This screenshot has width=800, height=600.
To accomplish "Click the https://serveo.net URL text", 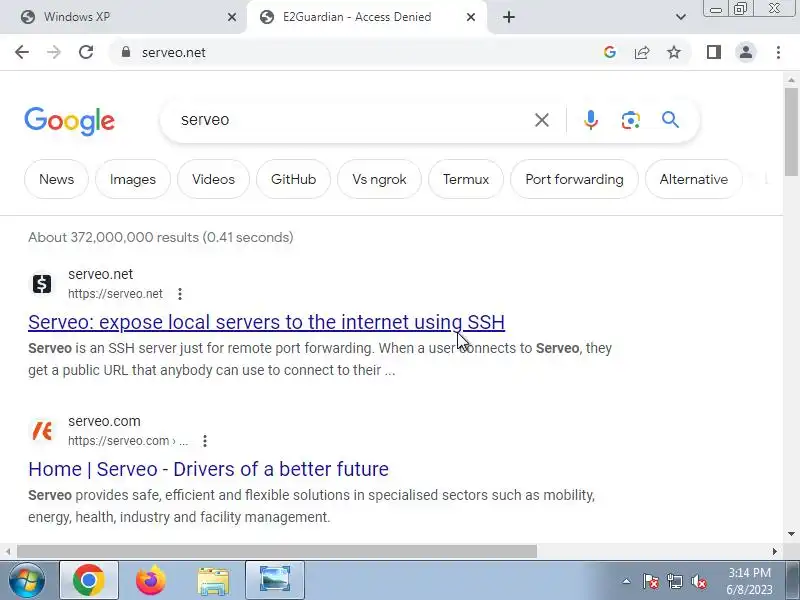I will [115, 294].
